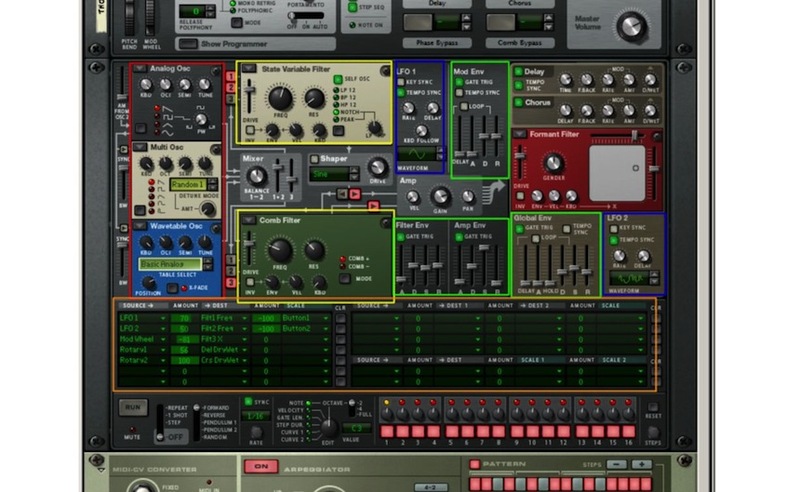This screenshot has height=492, width=800.
Task: Turn on the Arpeggiator ON button
Action: point(261,466)
